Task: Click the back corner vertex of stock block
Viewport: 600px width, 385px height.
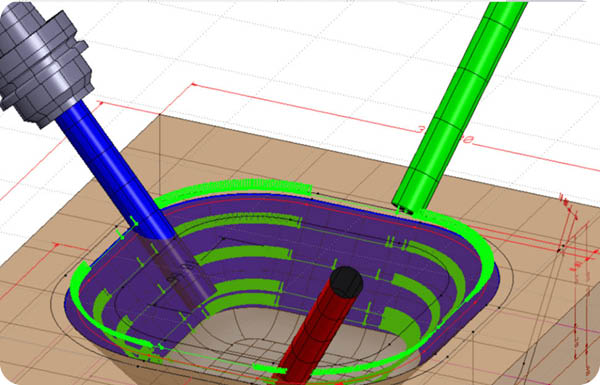Action: [x=159, y=114]
